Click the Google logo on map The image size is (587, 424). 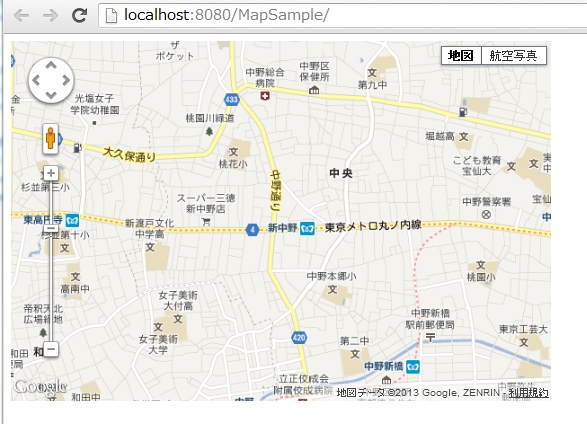(x=40, y=386)
